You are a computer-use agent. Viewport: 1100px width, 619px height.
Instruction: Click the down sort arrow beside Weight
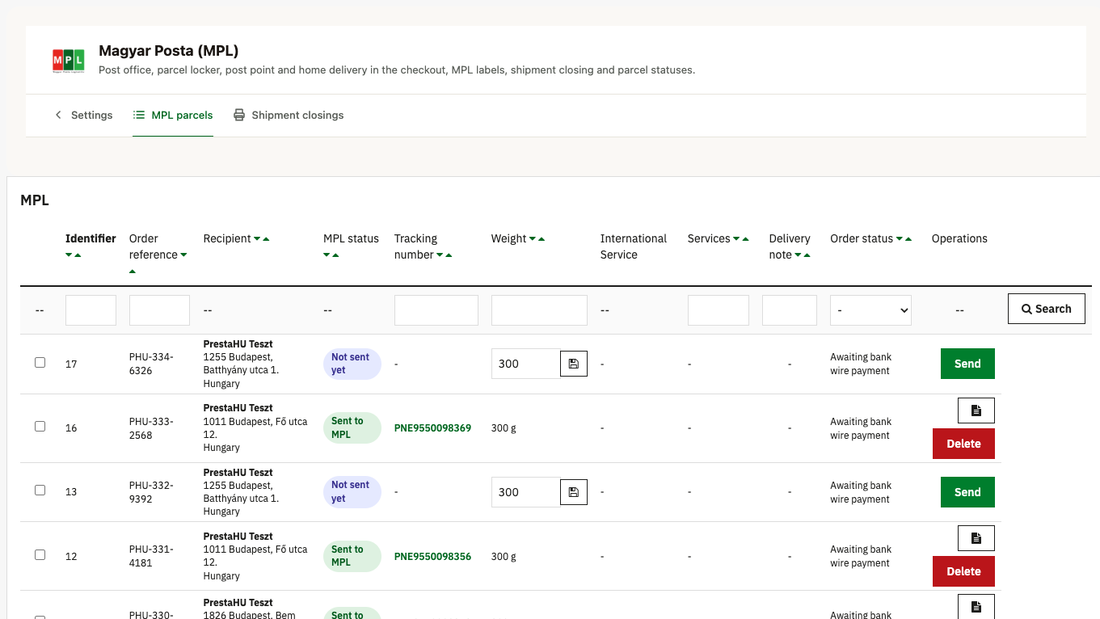(x=532, y=239)
